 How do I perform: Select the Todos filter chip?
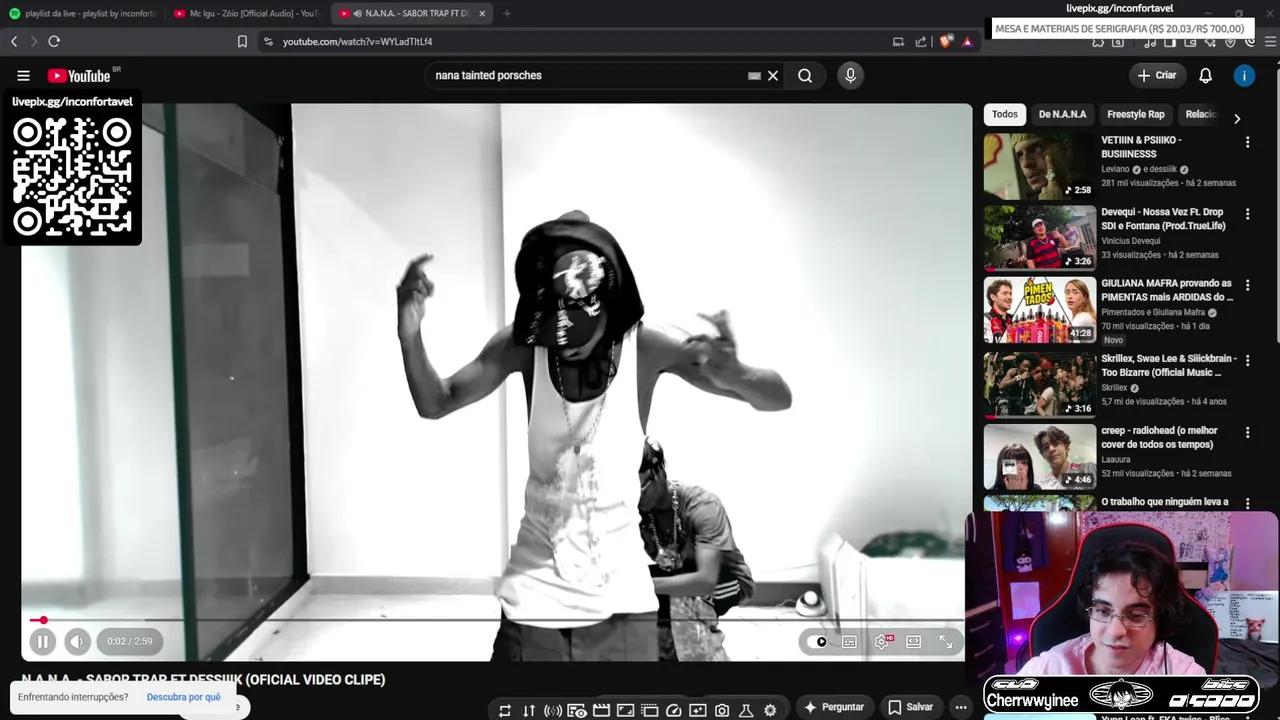click(1005, 114)
